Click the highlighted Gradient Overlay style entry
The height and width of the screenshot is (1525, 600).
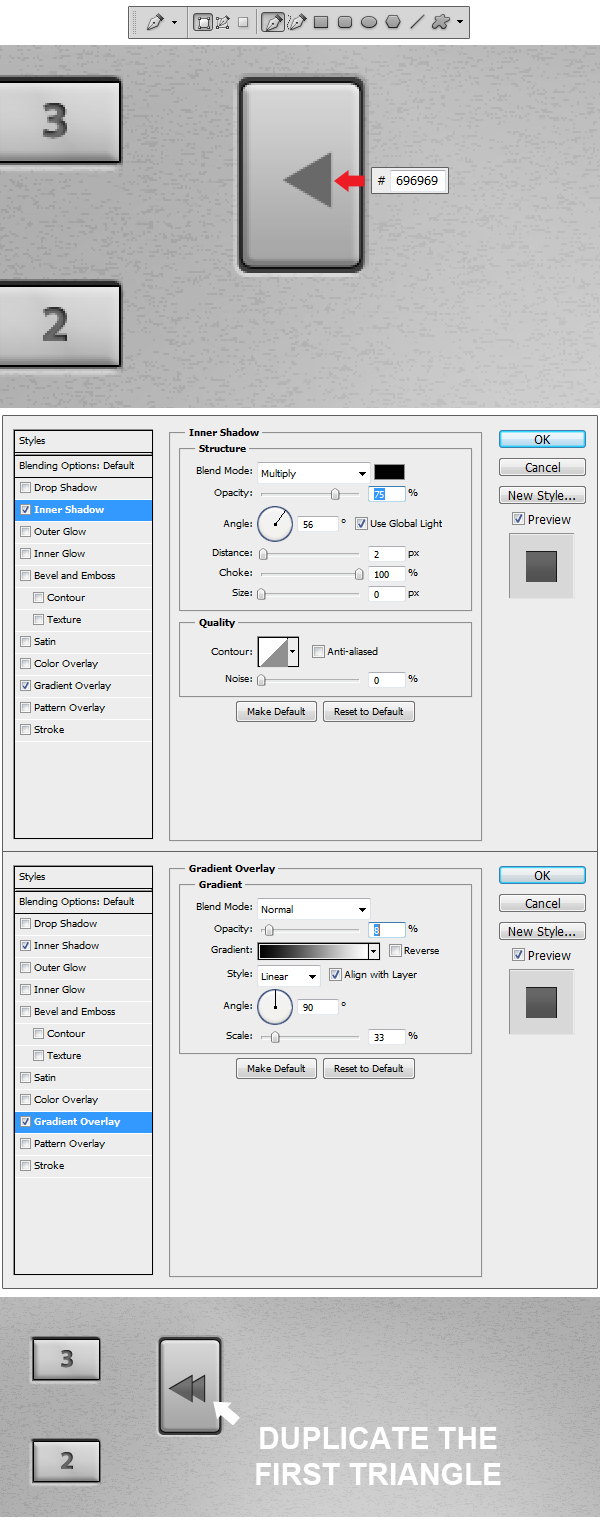point(83,1122)
